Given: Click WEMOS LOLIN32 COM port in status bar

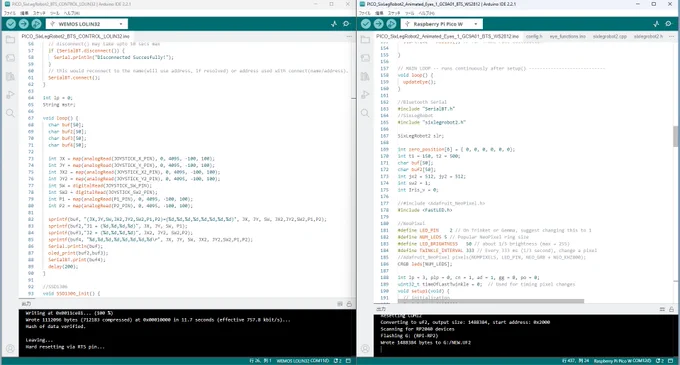Looking at the screenshot, I should coord(303,361).
